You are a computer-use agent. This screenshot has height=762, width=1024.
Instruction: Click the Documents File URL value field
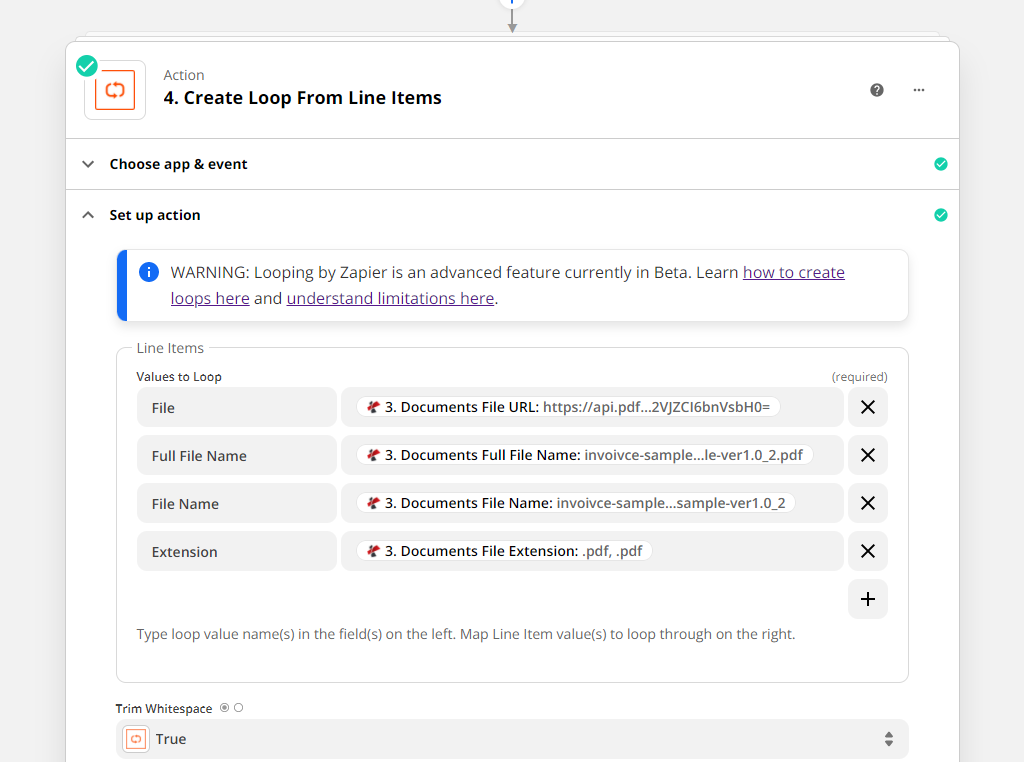(x=592, y=407)
